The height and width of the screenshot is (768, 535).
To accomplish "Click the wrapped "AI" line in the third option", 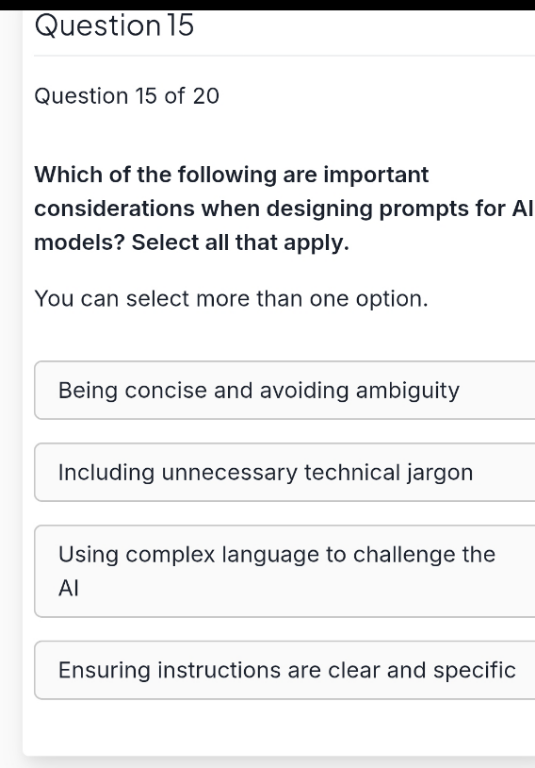I will coord(69,588).
